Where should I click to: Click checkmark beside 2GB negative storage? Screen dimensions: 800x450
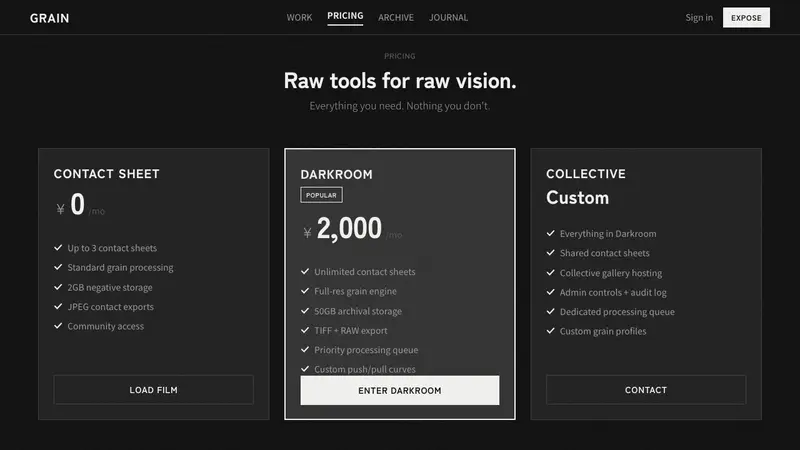(x=58, y=287)
